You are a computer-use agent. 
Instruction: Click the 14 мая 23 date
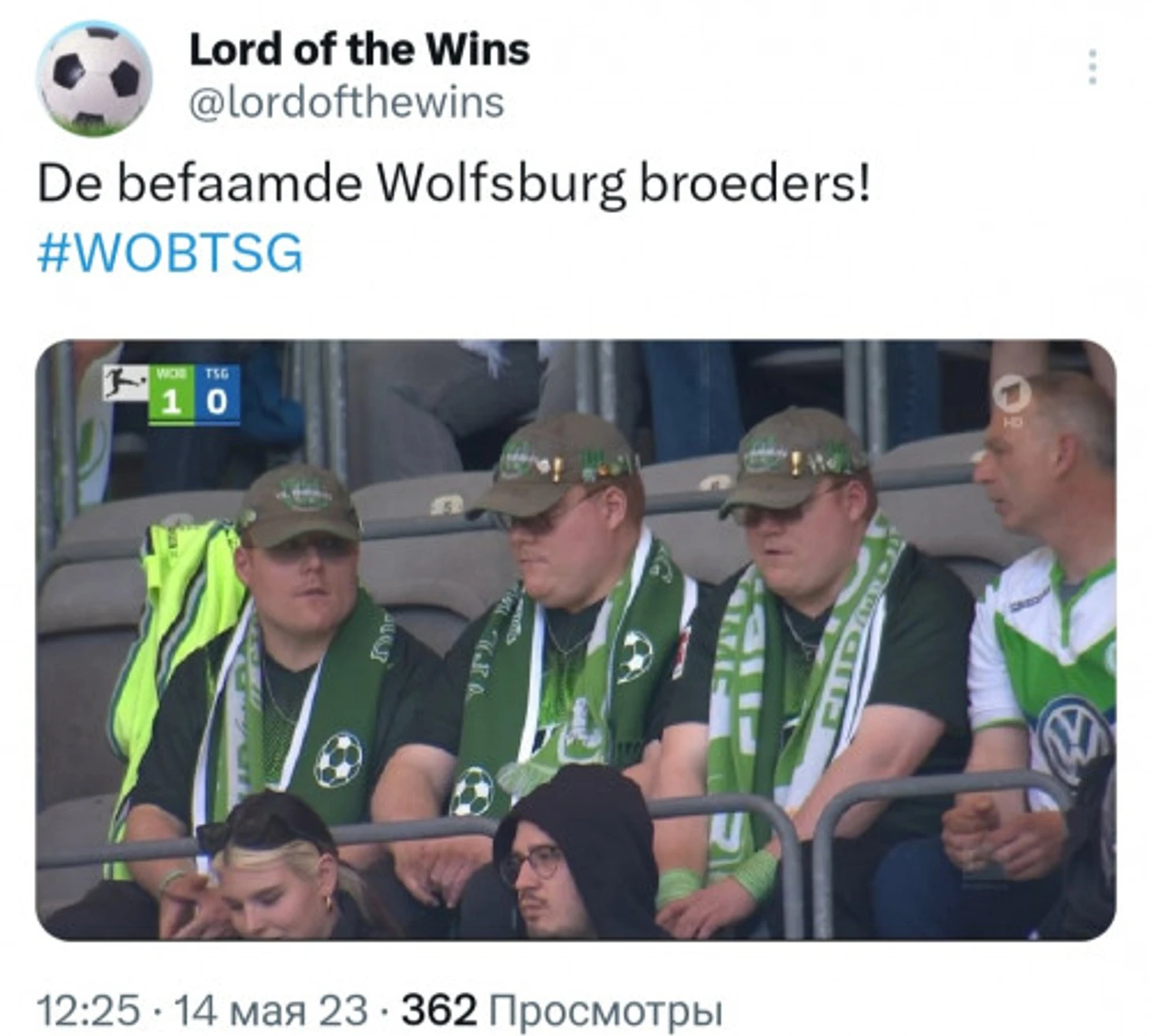pos(270,1010)
